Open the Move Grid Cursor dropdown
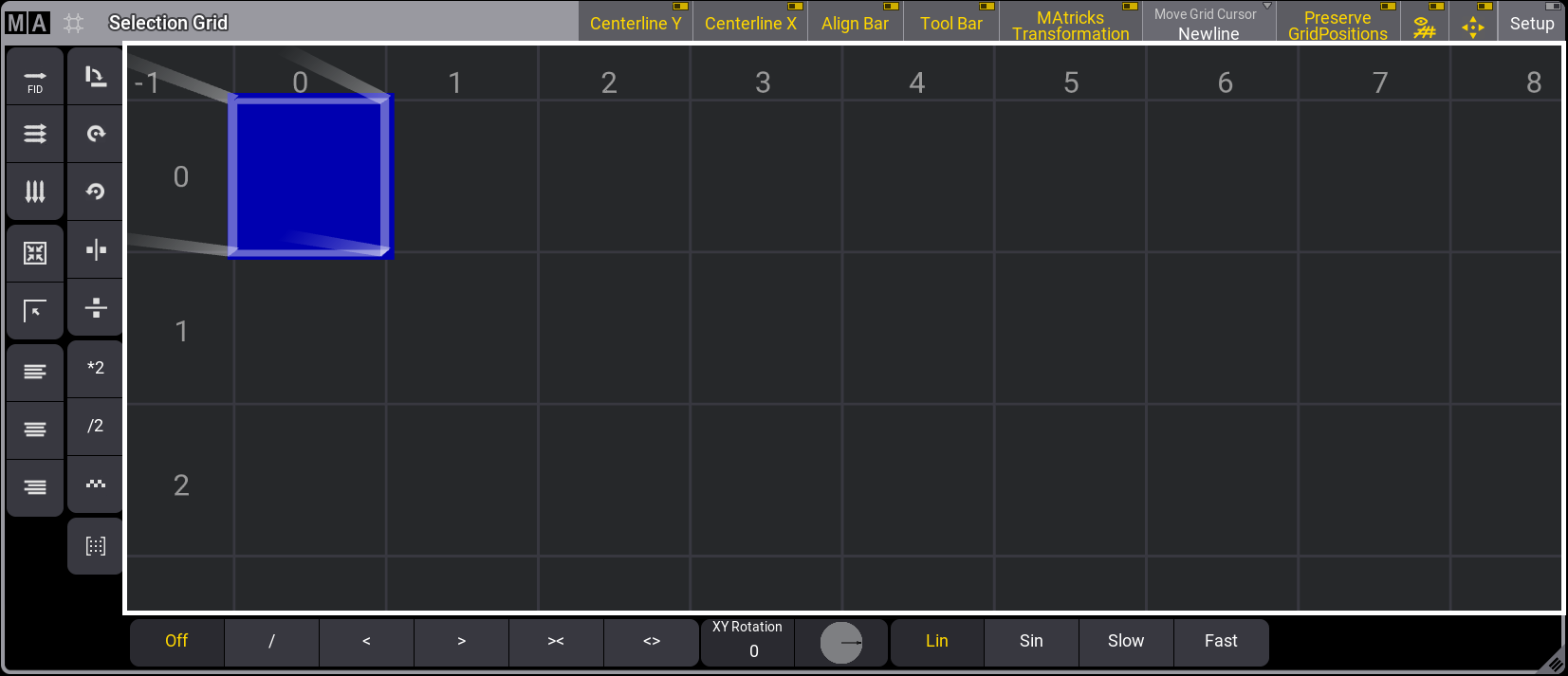 point(1208,23)
